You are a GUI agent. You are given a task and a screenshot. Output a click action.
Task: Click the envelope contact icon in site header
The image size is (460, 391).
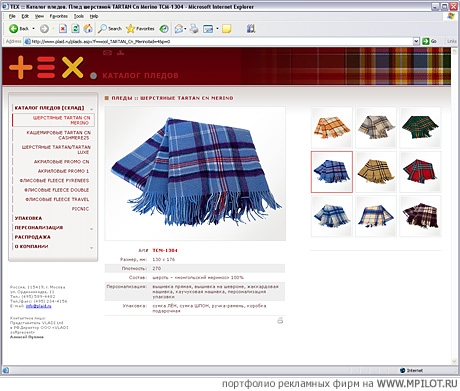coord(107,53)
